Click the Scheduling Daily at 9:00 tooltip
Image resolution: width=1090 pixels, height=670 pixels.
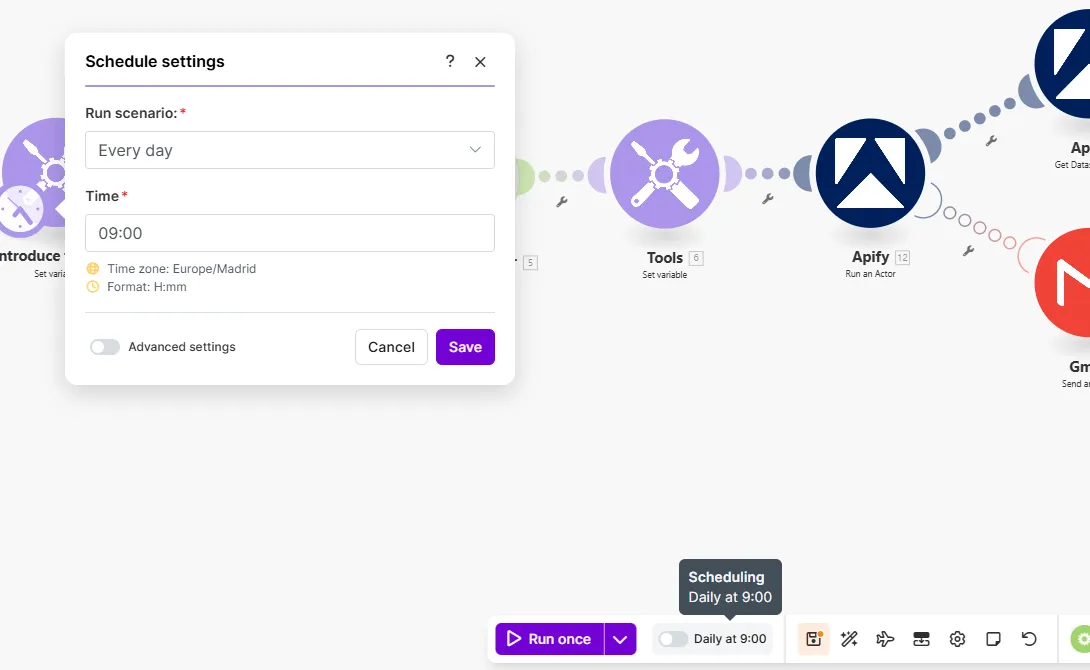(730, 587)
